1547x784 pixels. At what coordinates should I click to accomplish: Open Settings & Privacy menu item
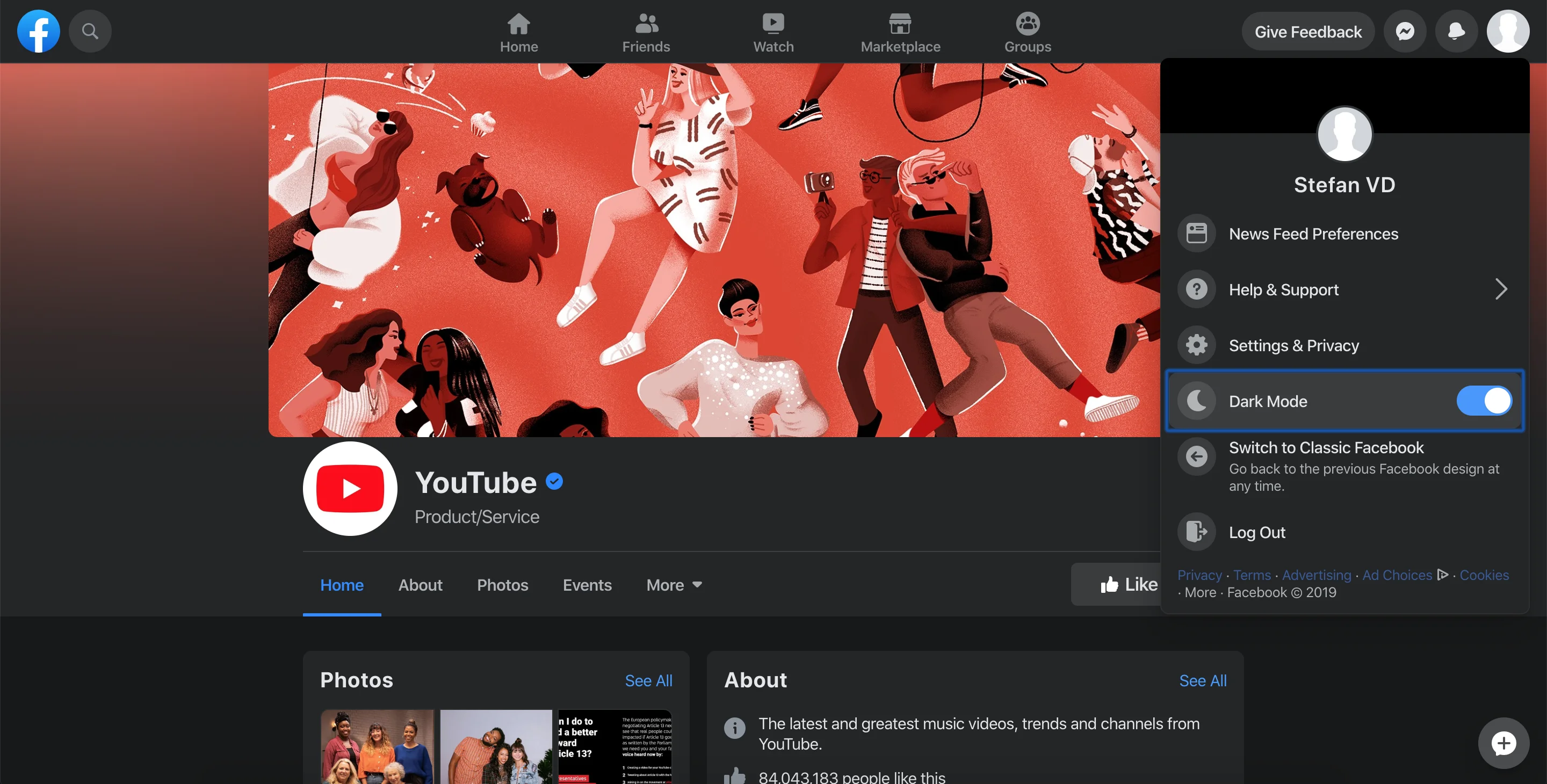click(x=1344, y=345)
